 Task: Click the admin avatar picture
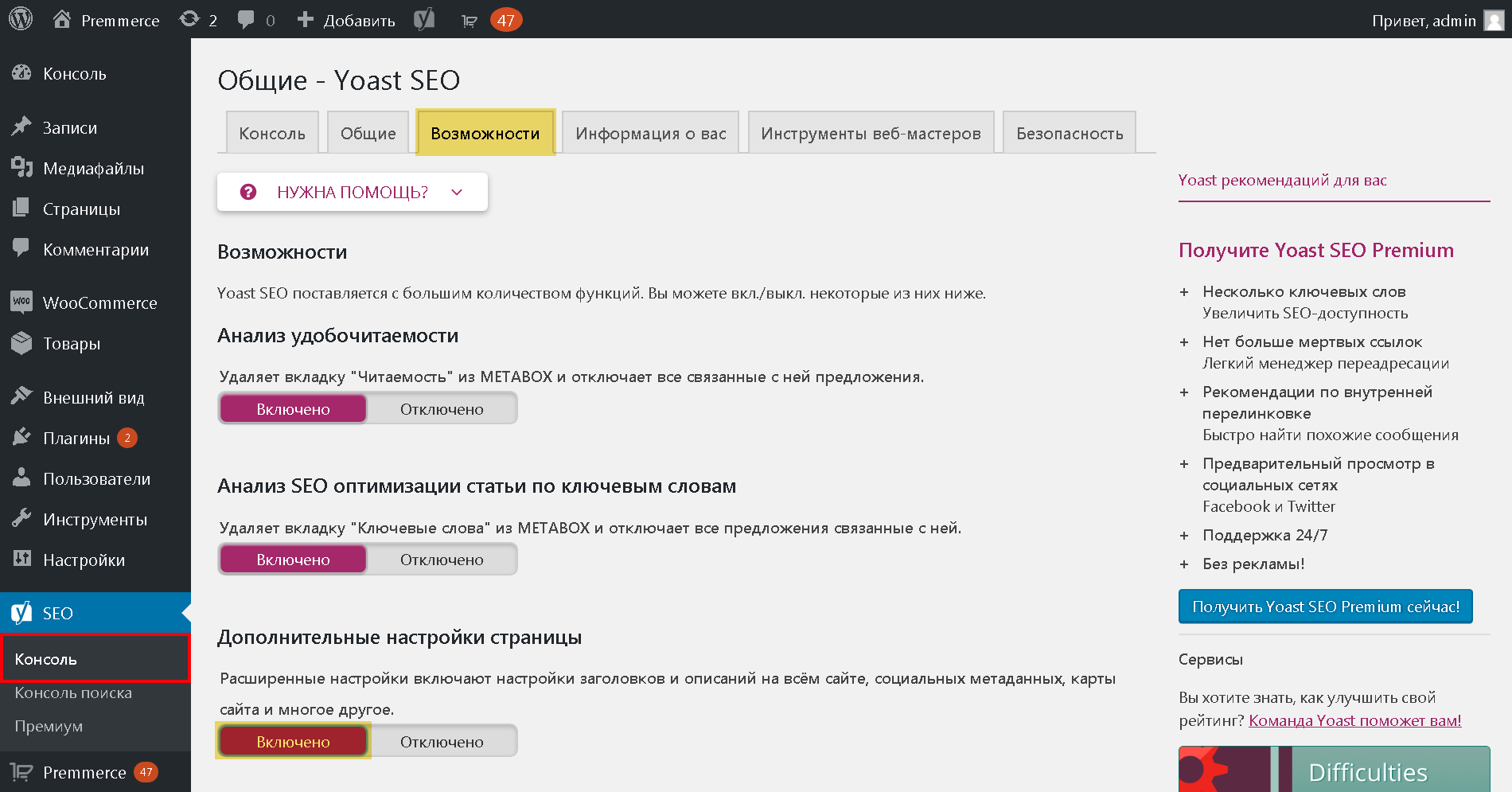[x=1494, y=20]
